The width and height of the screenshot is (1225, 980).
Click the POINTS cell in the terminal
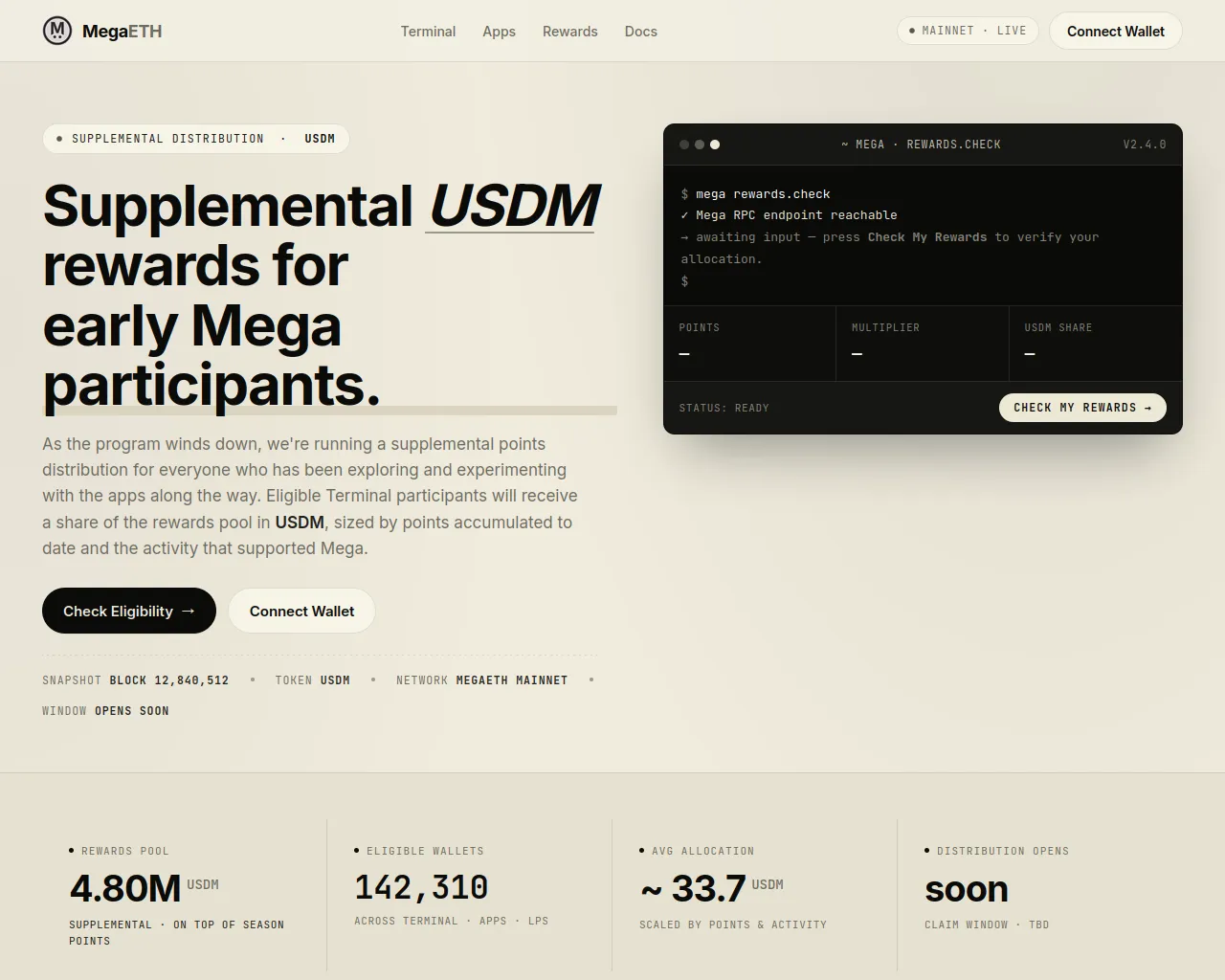pyautogui.click(x=749, y=344)
